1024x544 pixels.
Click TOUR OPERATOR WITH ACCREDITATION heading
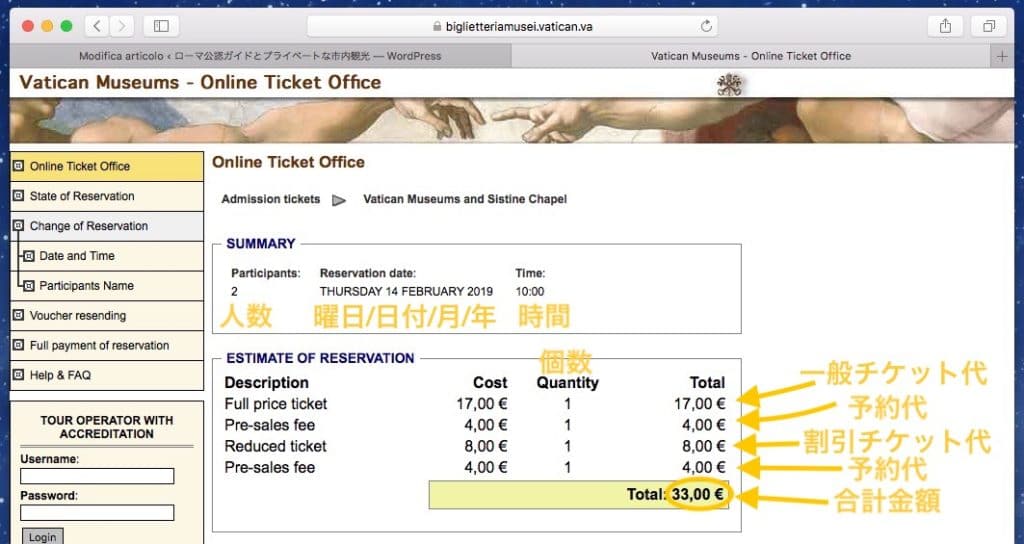[x=107, y=427]
